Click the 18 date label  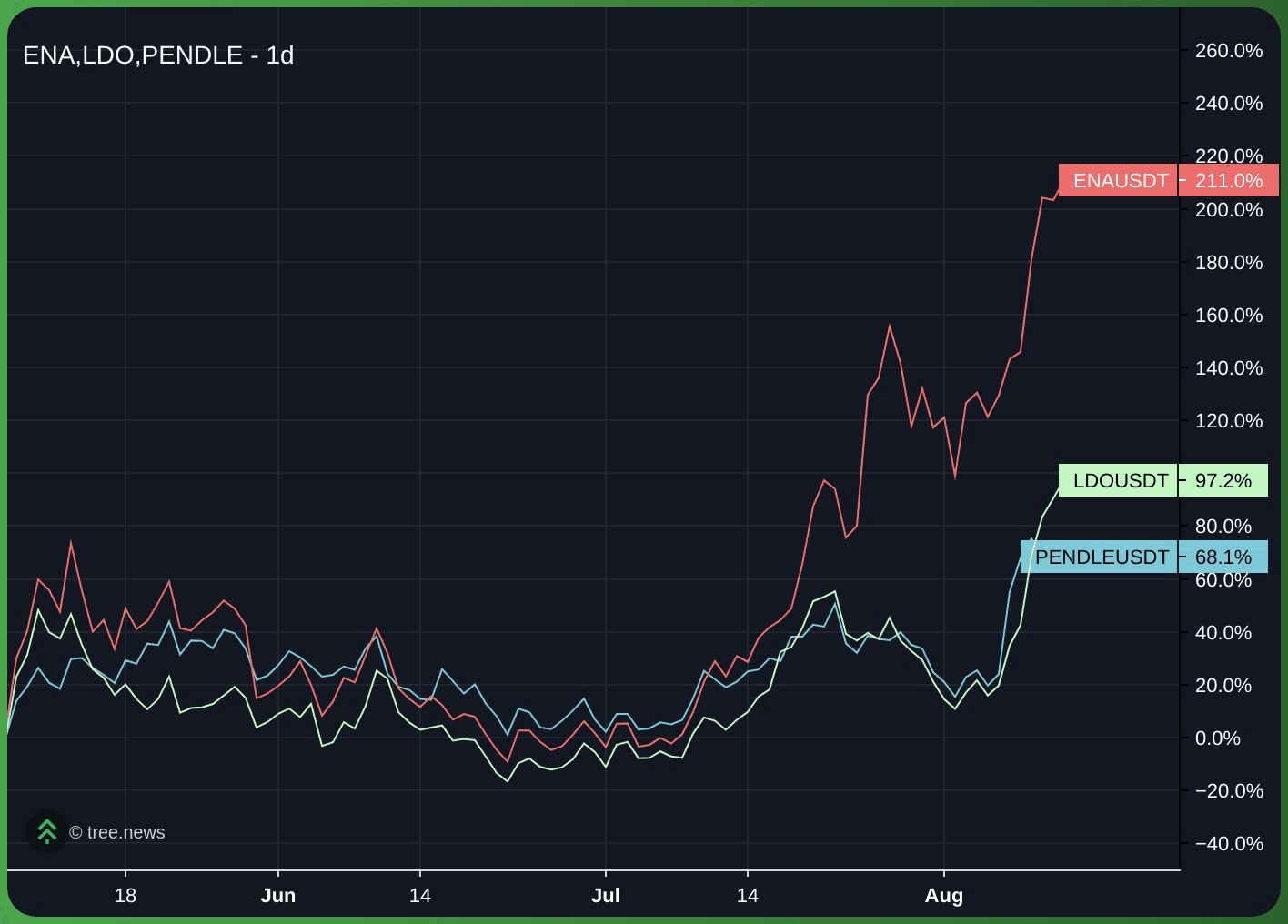(126, 896)
